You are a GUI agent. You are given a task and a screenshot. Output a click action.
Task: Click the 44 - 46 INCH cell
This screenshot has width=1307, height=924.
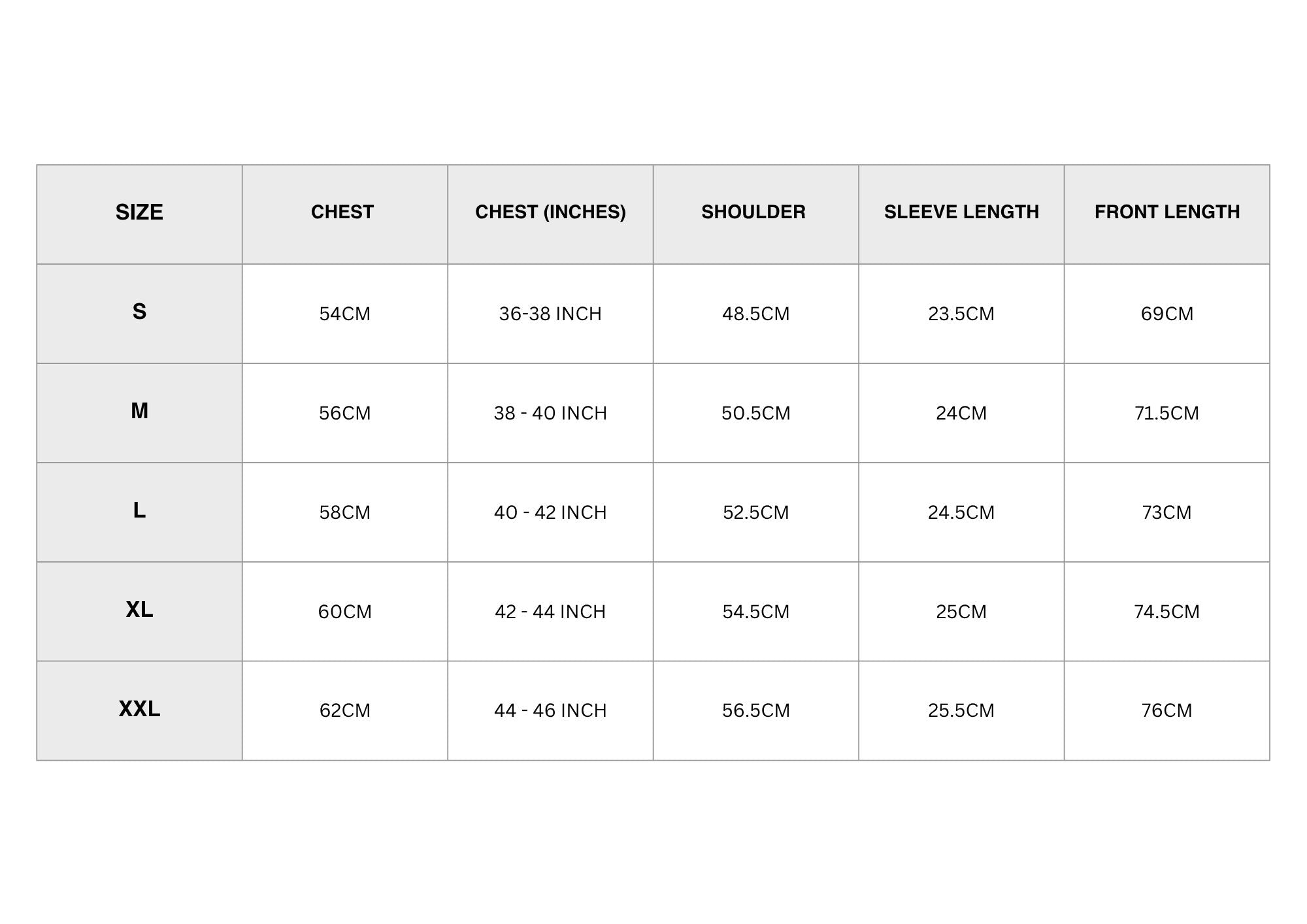tap(550, 711)
